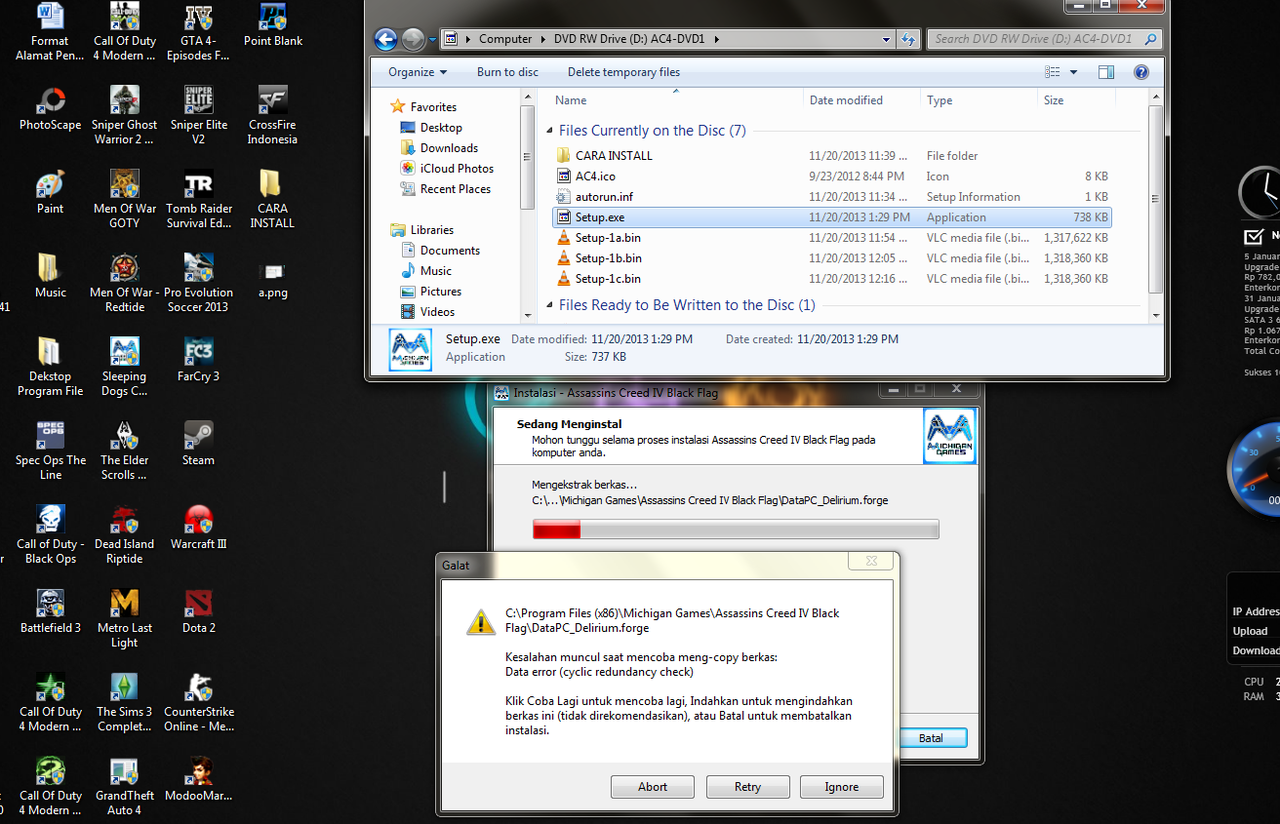Click Delete temporary files command
Viewport: 1280px width, 824px height.
coord(624,72)
